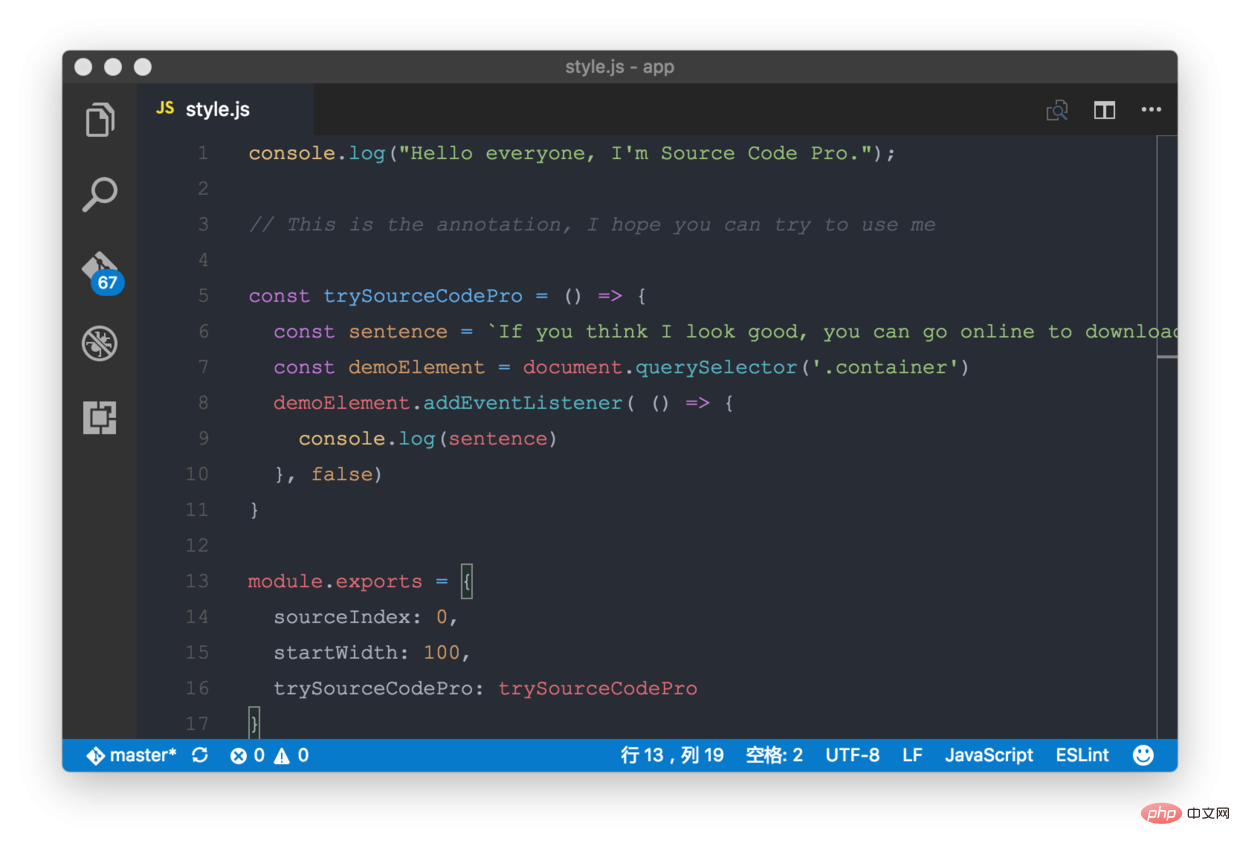Viewport: 1240px width, 846px height.
Task: Select the style.js editor tab
Action: (x=226, y=109)
